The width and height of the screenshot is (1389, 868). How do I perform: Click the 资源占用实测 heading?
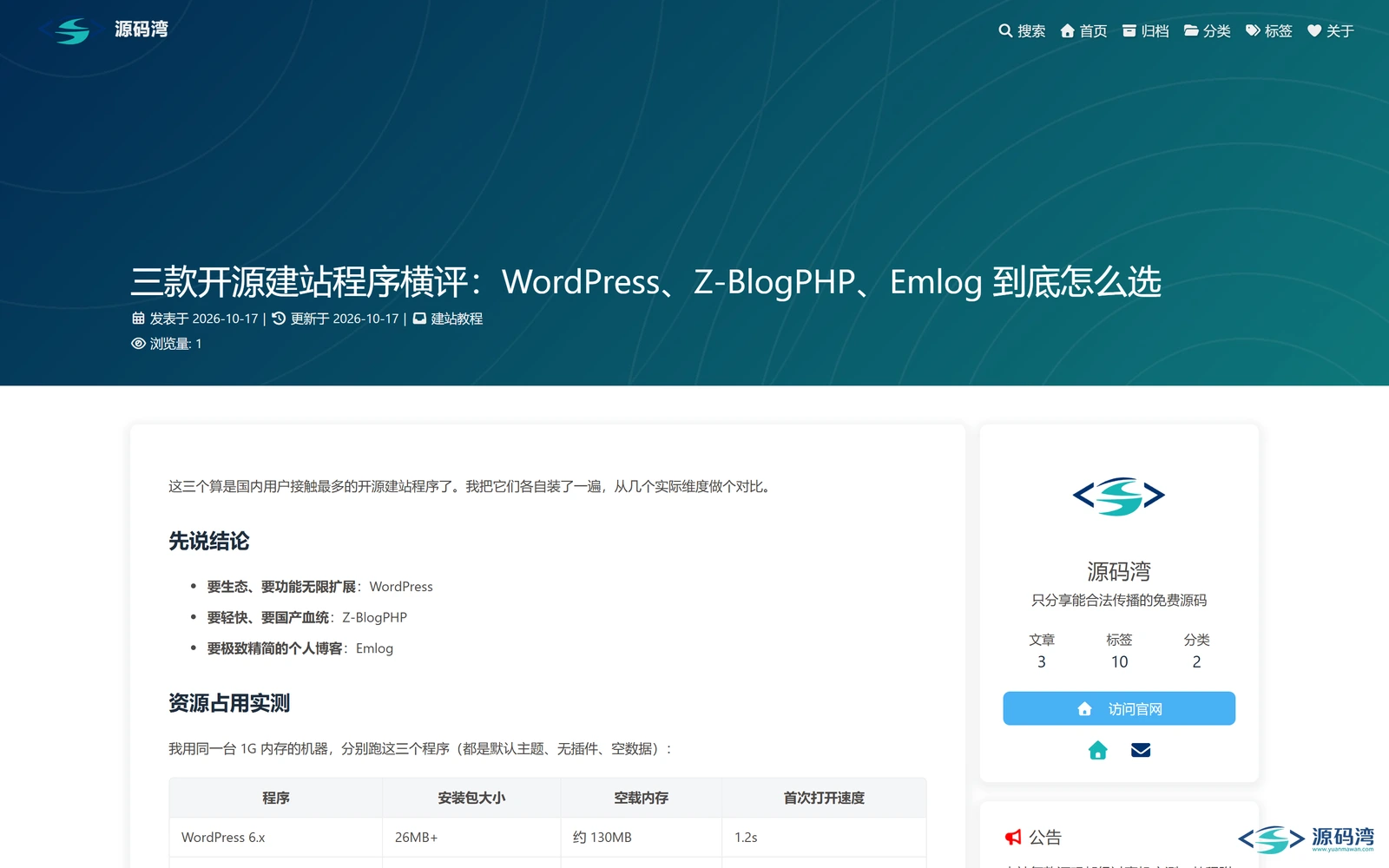tap(229, 703)
